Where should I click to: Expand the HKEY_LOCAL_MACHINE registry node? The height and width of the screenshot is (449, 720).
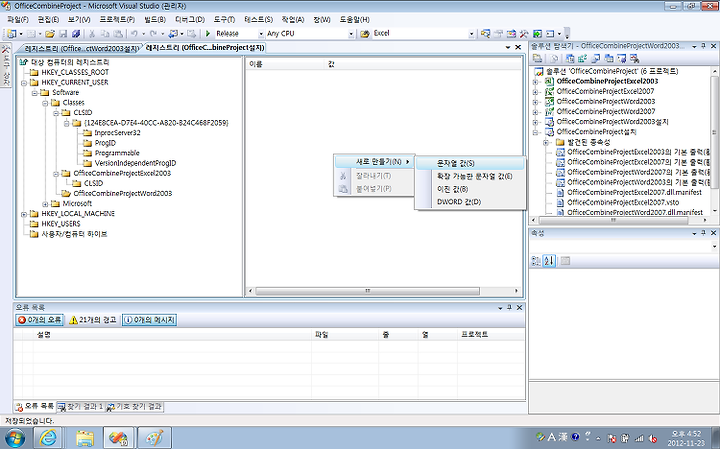[x=24, y=214]
